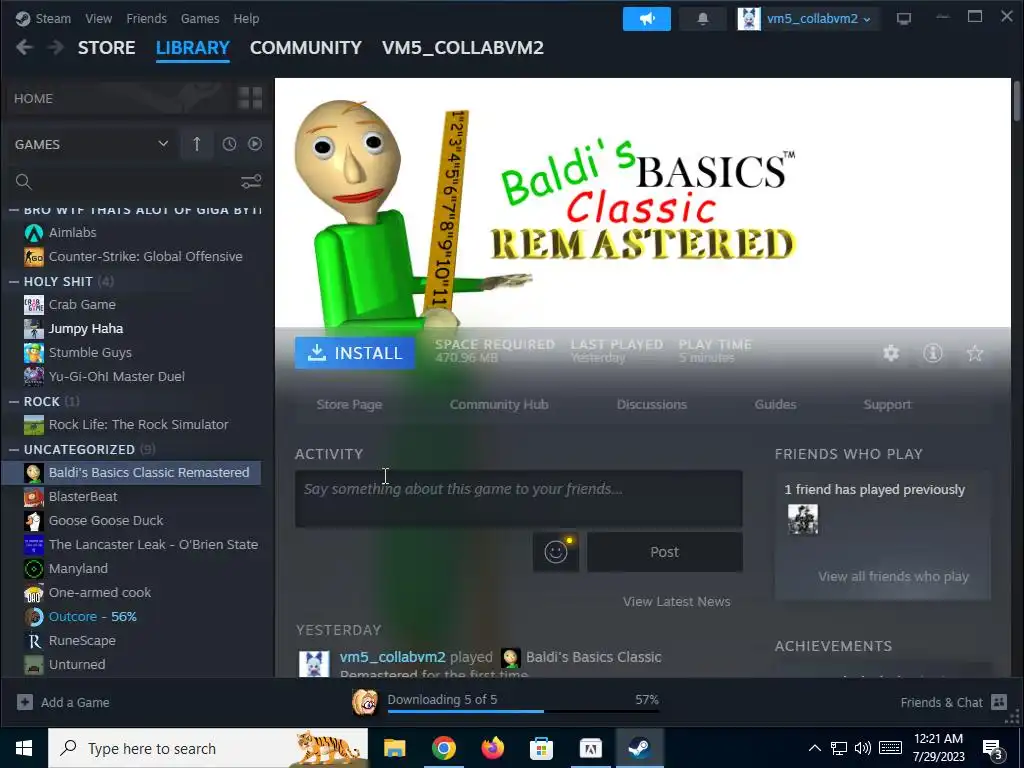Click the game page vertical scrollbar
The image size is (1024, 768).
point(1017,101)
